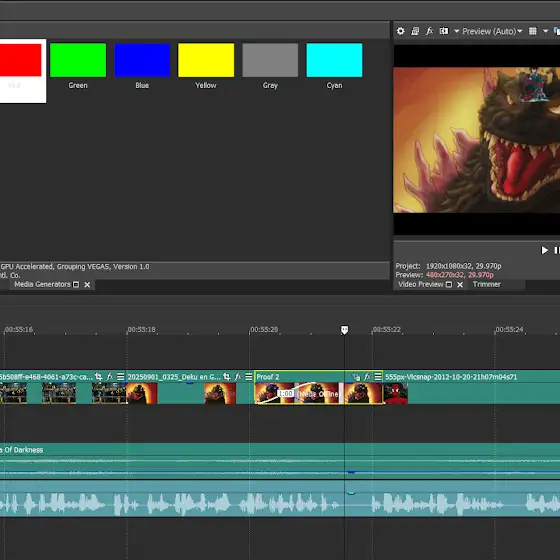Open Preview (Auto) quality dropdown
This screenshot has height=560, width=560.
coord(492,31)
